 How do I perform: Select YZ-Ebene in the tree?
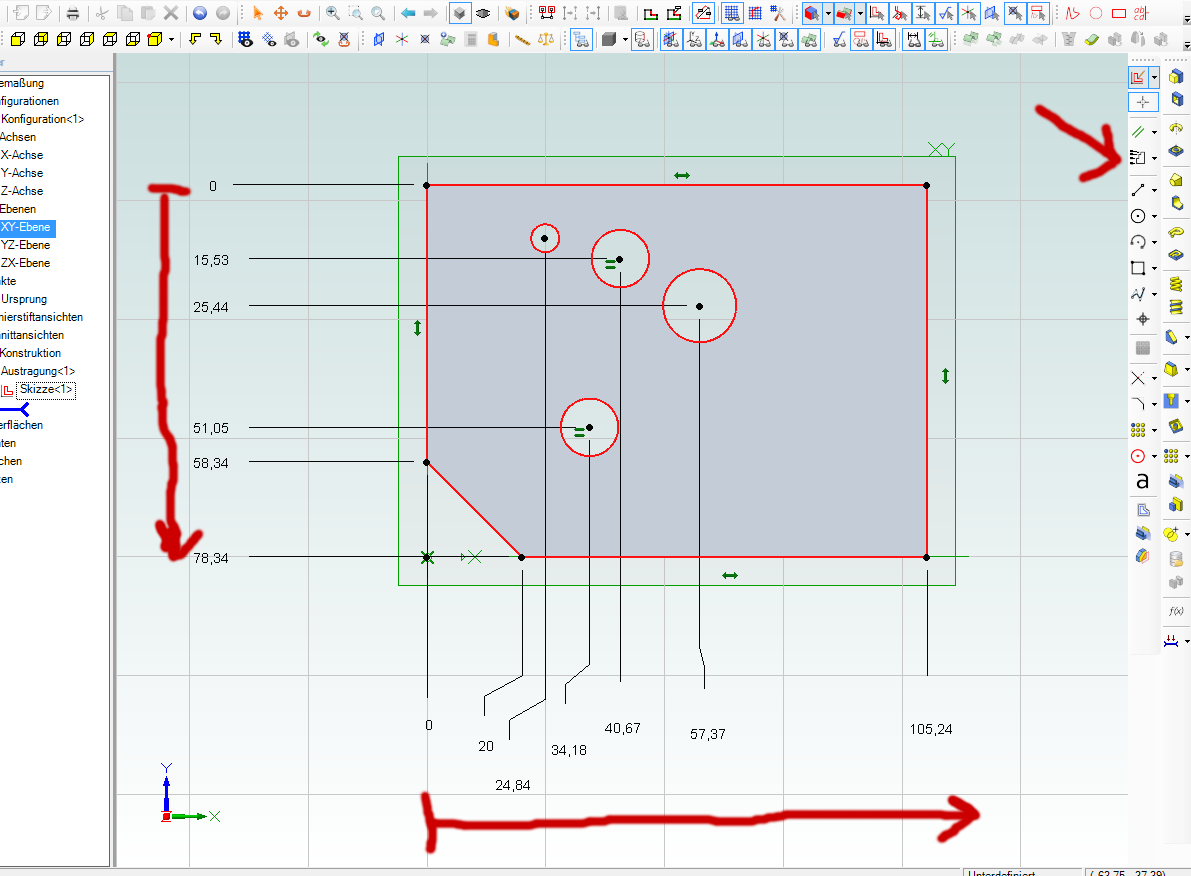(25, 245)
